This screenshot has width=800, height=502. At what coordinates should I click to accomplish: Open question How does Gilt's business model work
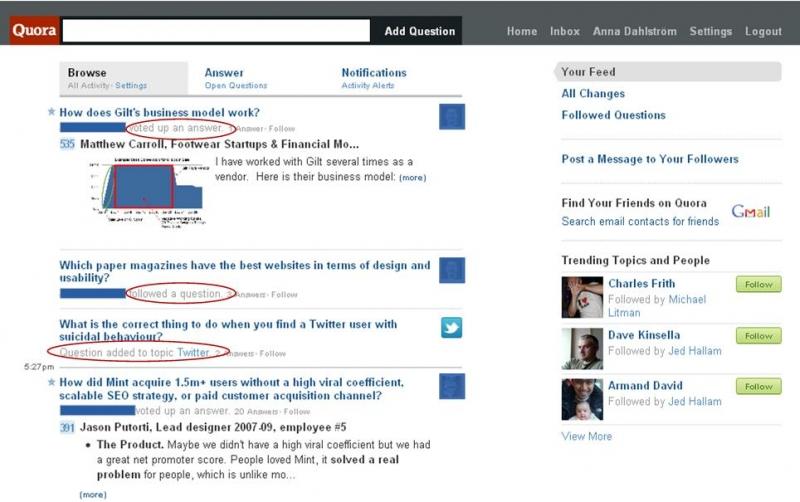159,112
